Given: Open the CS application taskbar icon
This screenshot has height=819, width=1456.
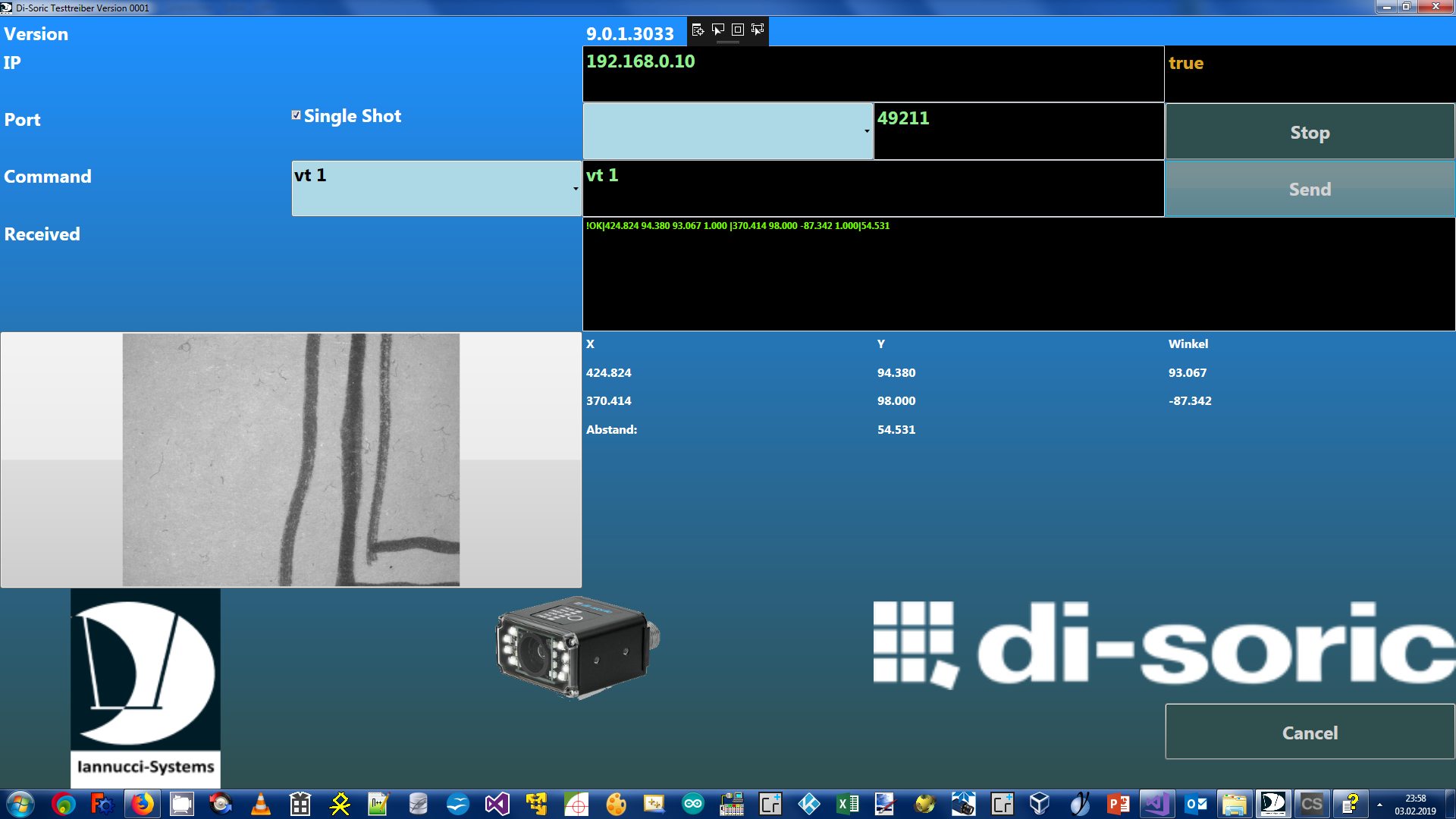Looking at the screenshot, I should pyautogui.click(x=1312, y=804).
